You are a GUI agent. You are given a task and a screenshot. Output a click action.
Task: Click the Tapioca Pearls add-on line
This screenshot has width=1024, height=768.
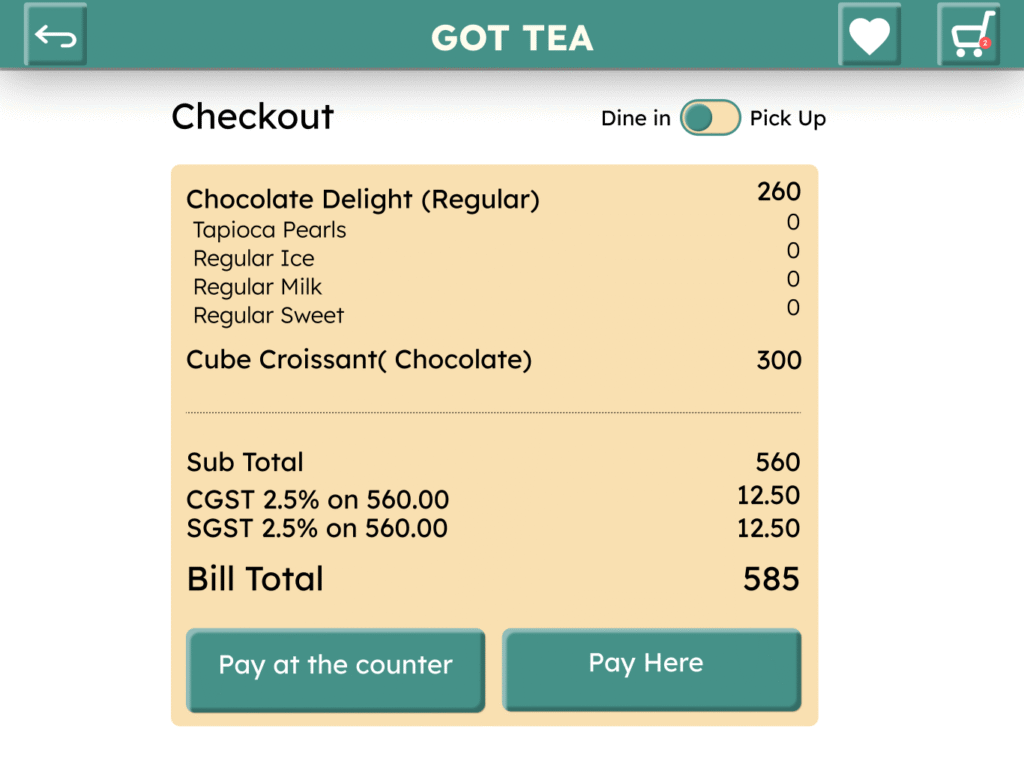pos(270,230)
